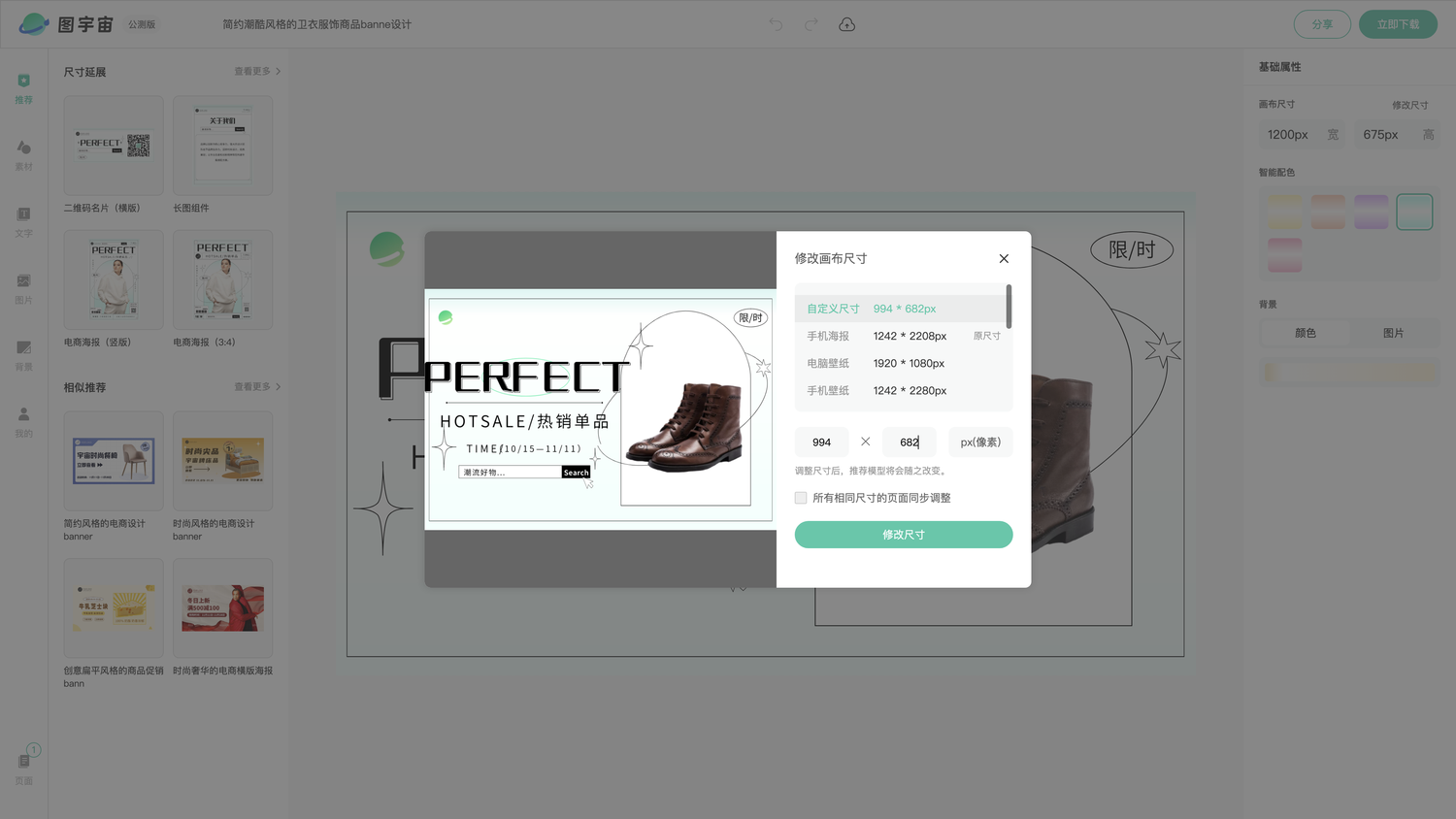The height and width of the screenshot is (819, 1456).
Task: Open 时尚风格的电商设计 banner thumbnail
Action: pyautogui.click(x=222, y=461)
